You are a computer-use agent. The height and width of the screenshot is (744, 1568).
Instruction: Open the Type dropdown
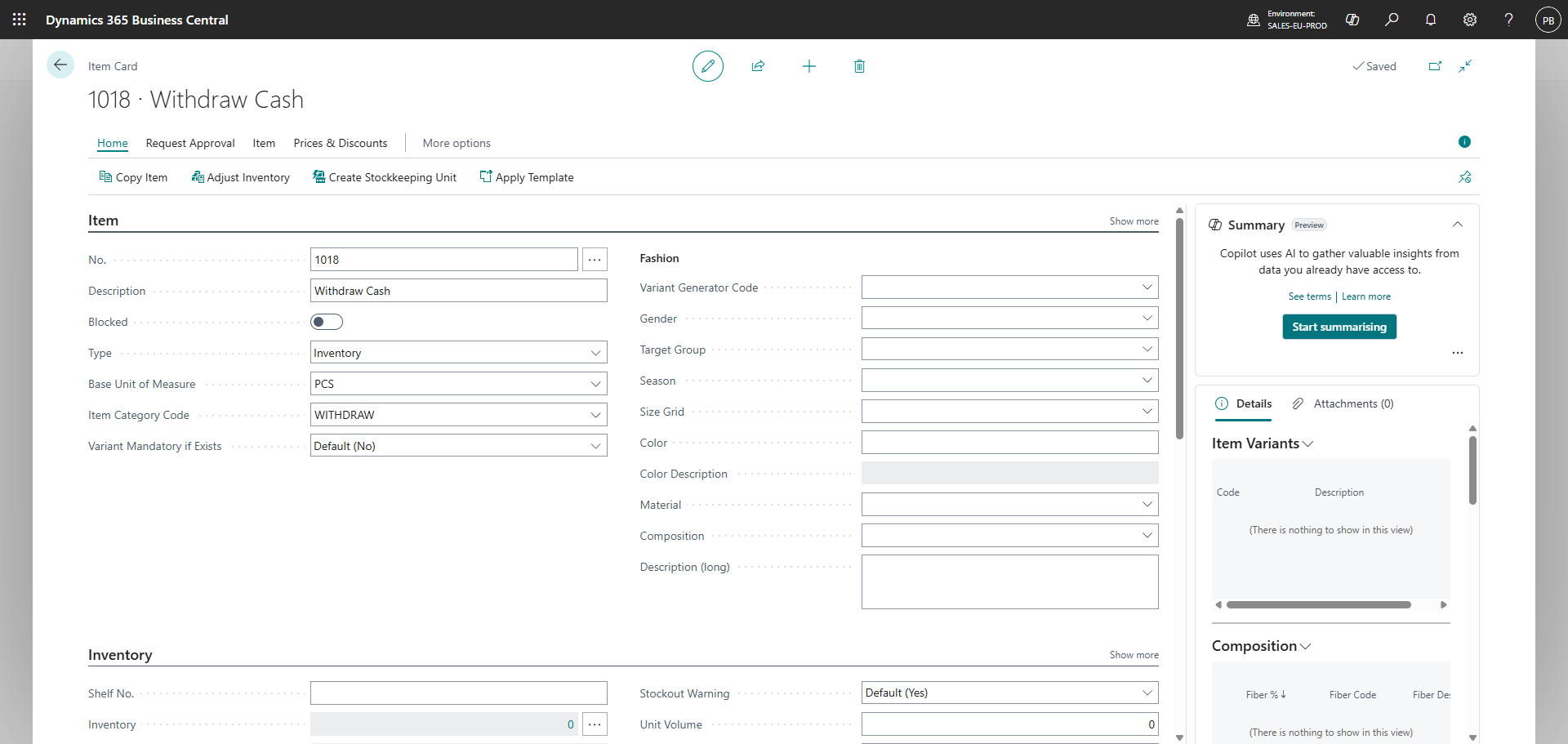point(459,353)
